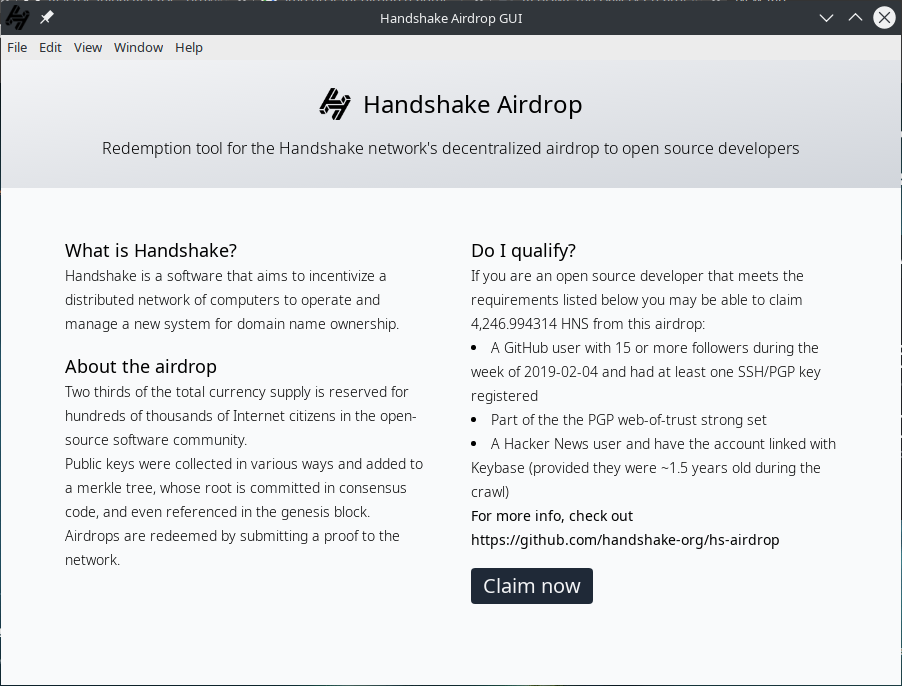Click the 'A Hacker News user' bullet

[x=653, y=467]
